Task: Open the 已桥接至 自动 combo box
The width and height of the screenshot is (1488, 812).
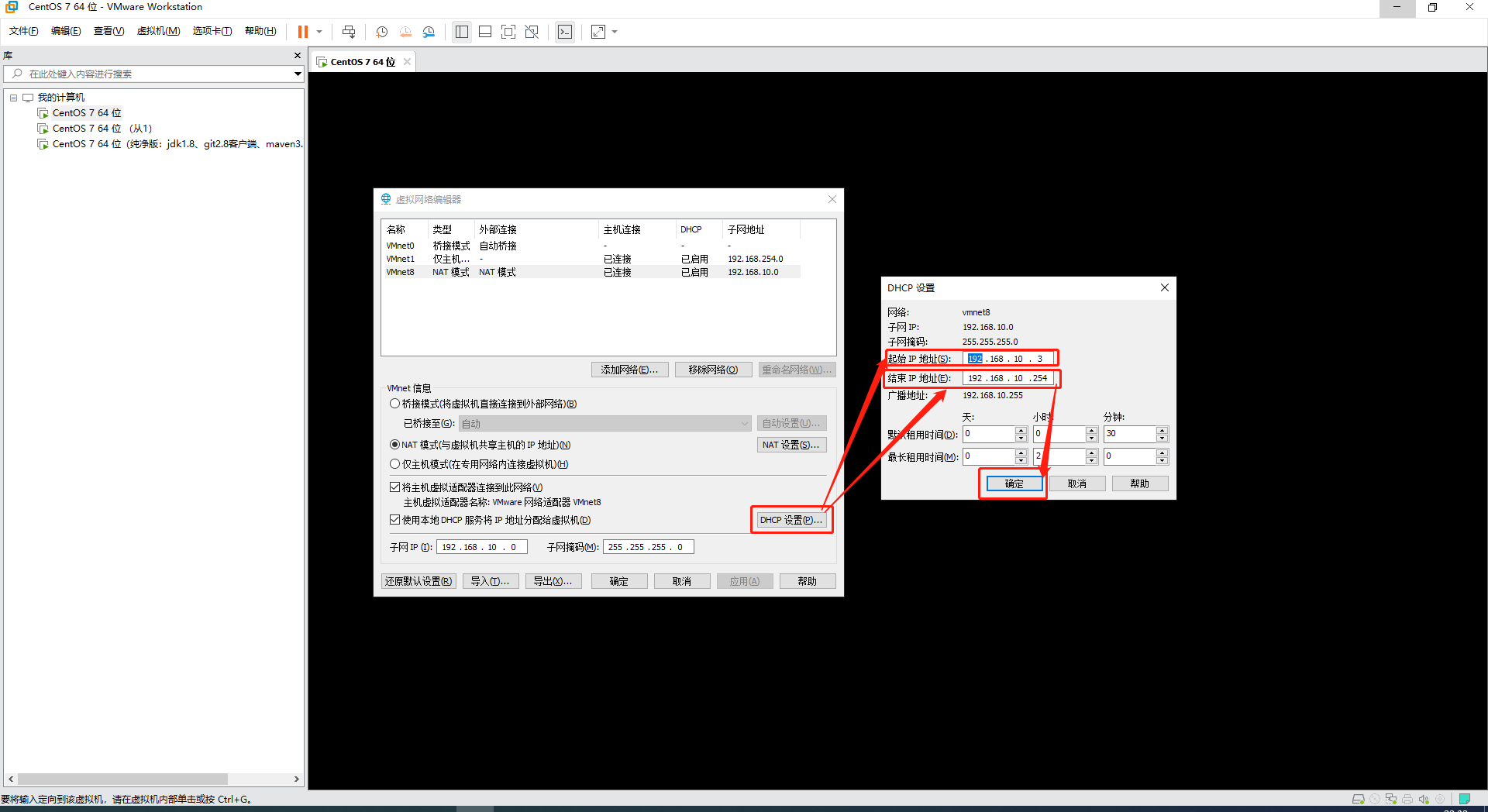Action: click(604, 424)
